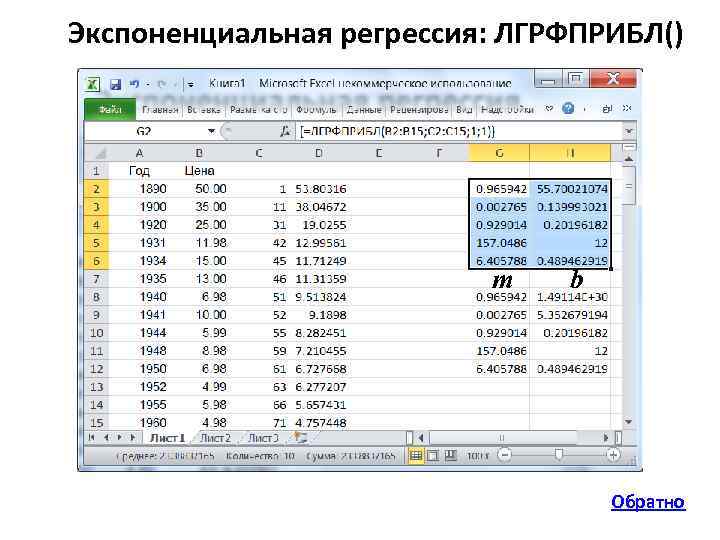Switch to the Лист1 sheet tab

[168, 438]
